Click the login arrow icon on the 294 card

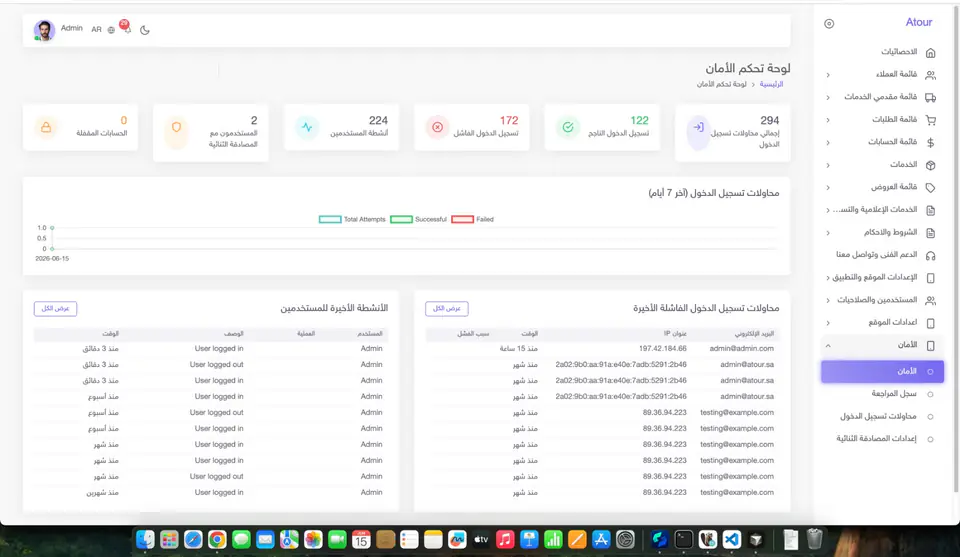pyautogui.click(x=698, y=127)
